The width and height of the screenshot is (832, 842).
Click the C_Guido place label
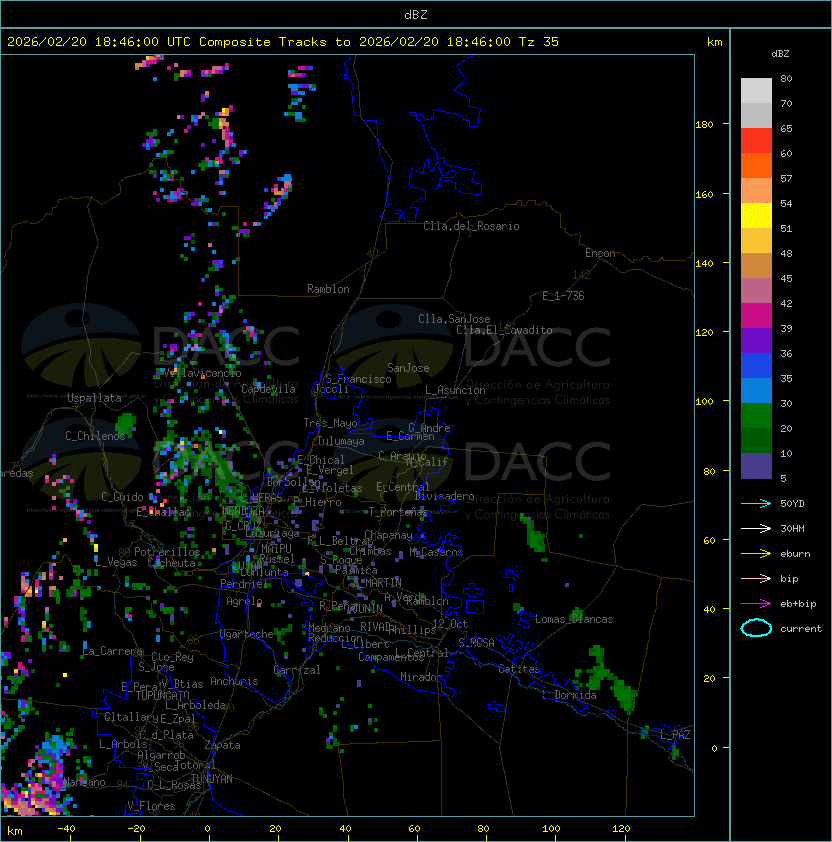[x=122, y=497]
